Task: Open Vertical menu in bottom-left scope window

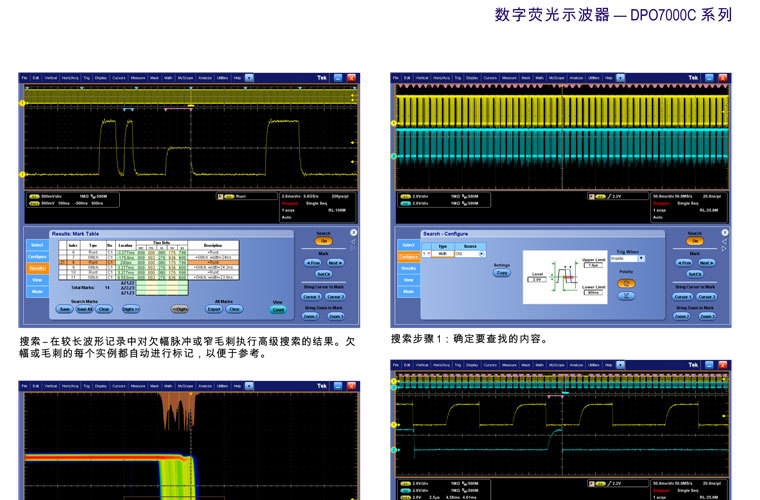Action: pyautogui.click(x=51, y=386)
